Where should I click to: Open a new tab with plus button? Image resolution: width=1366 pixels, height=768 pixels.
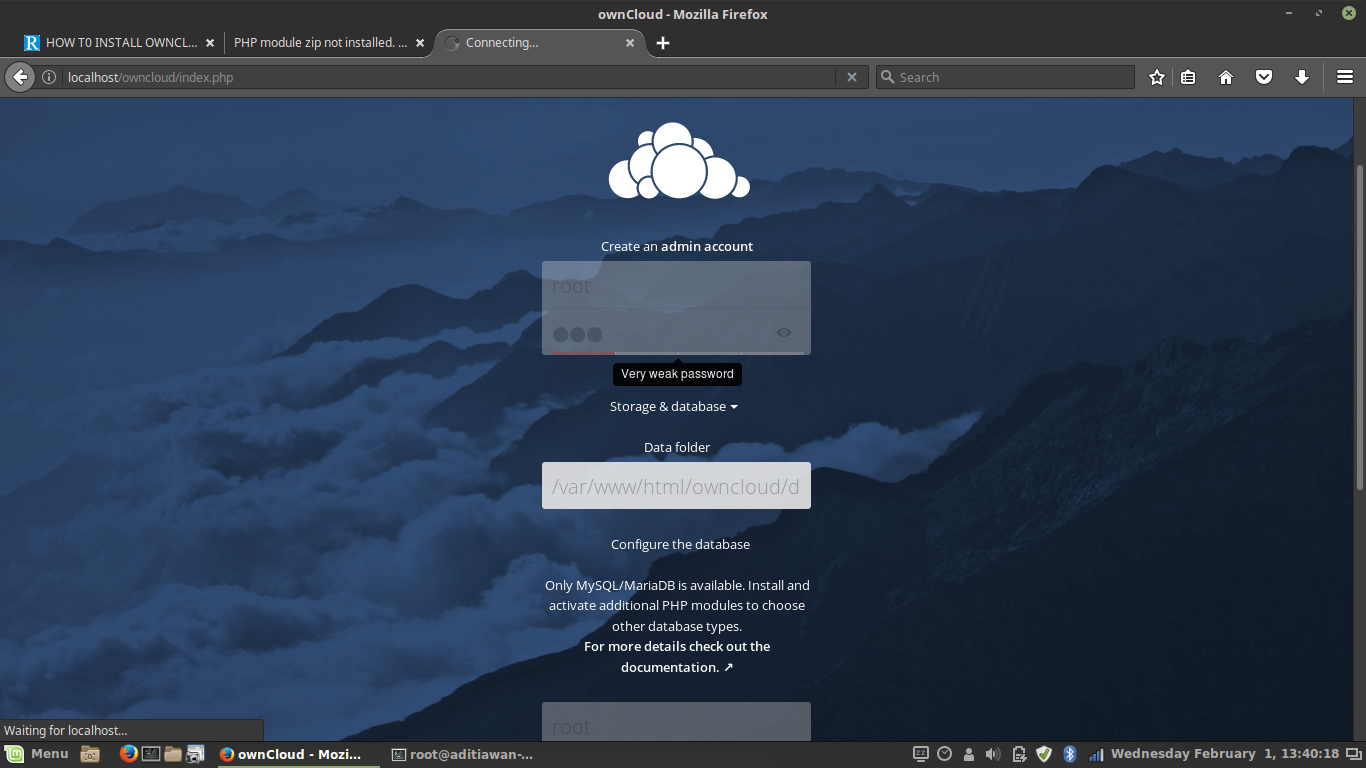663,43
